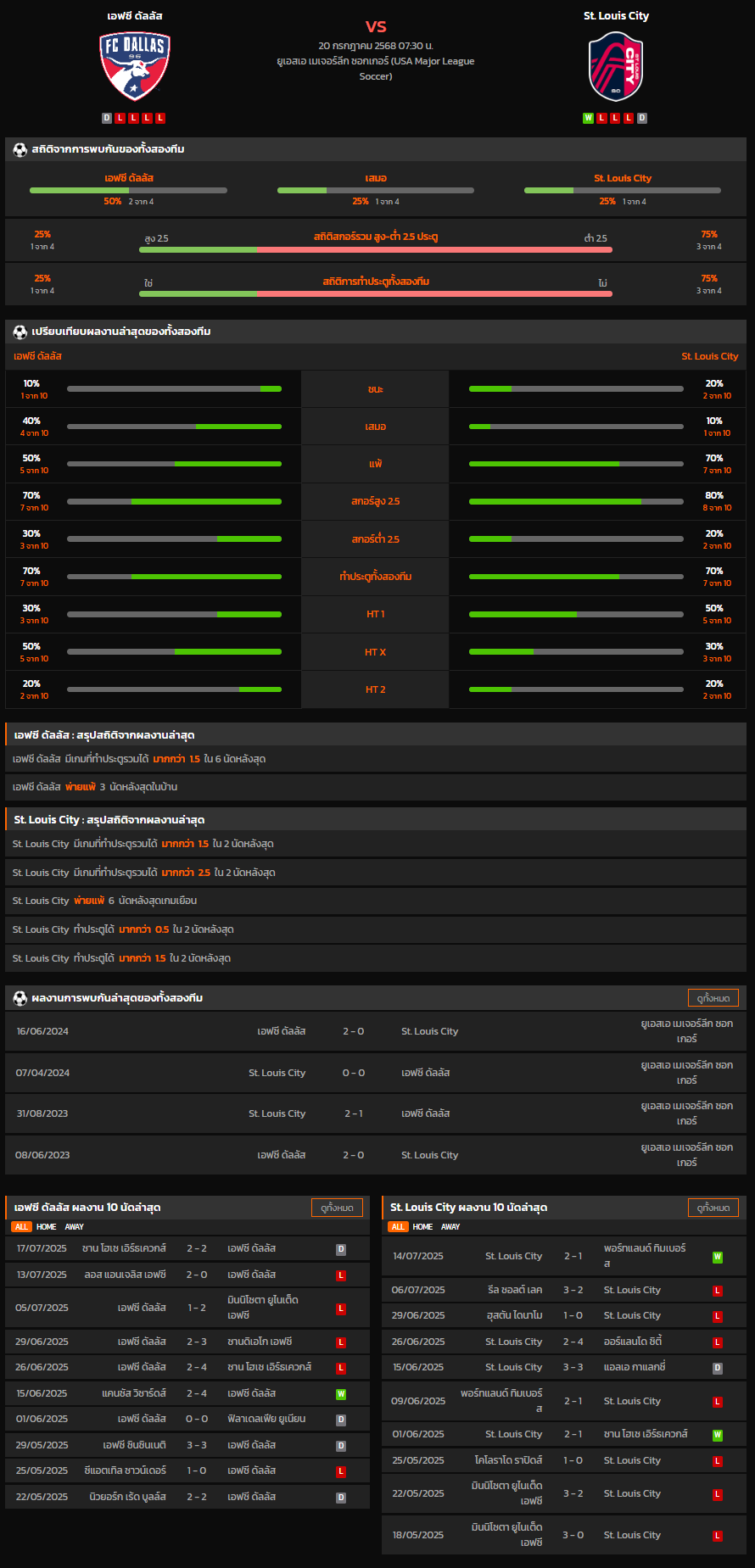Viewport: 755px width, 1568px height.
Task: Switch to AWAY tab in St. Louis City last 10 matches
Action: (450, 1227)
